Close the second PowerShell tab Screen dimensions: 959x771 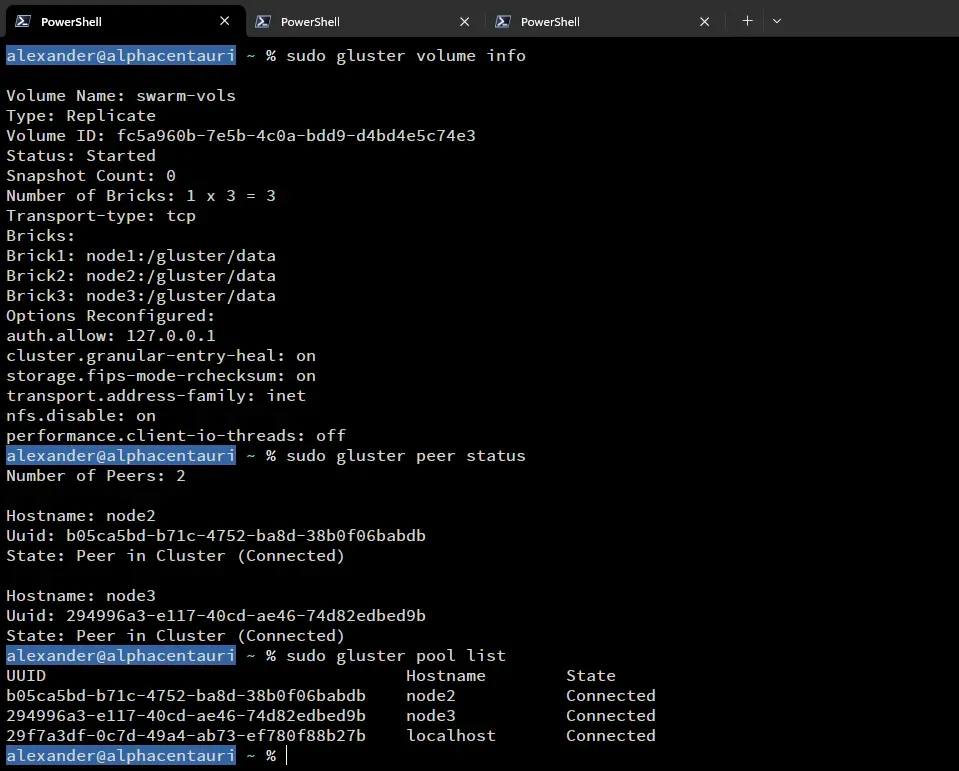tap(465, 21)
